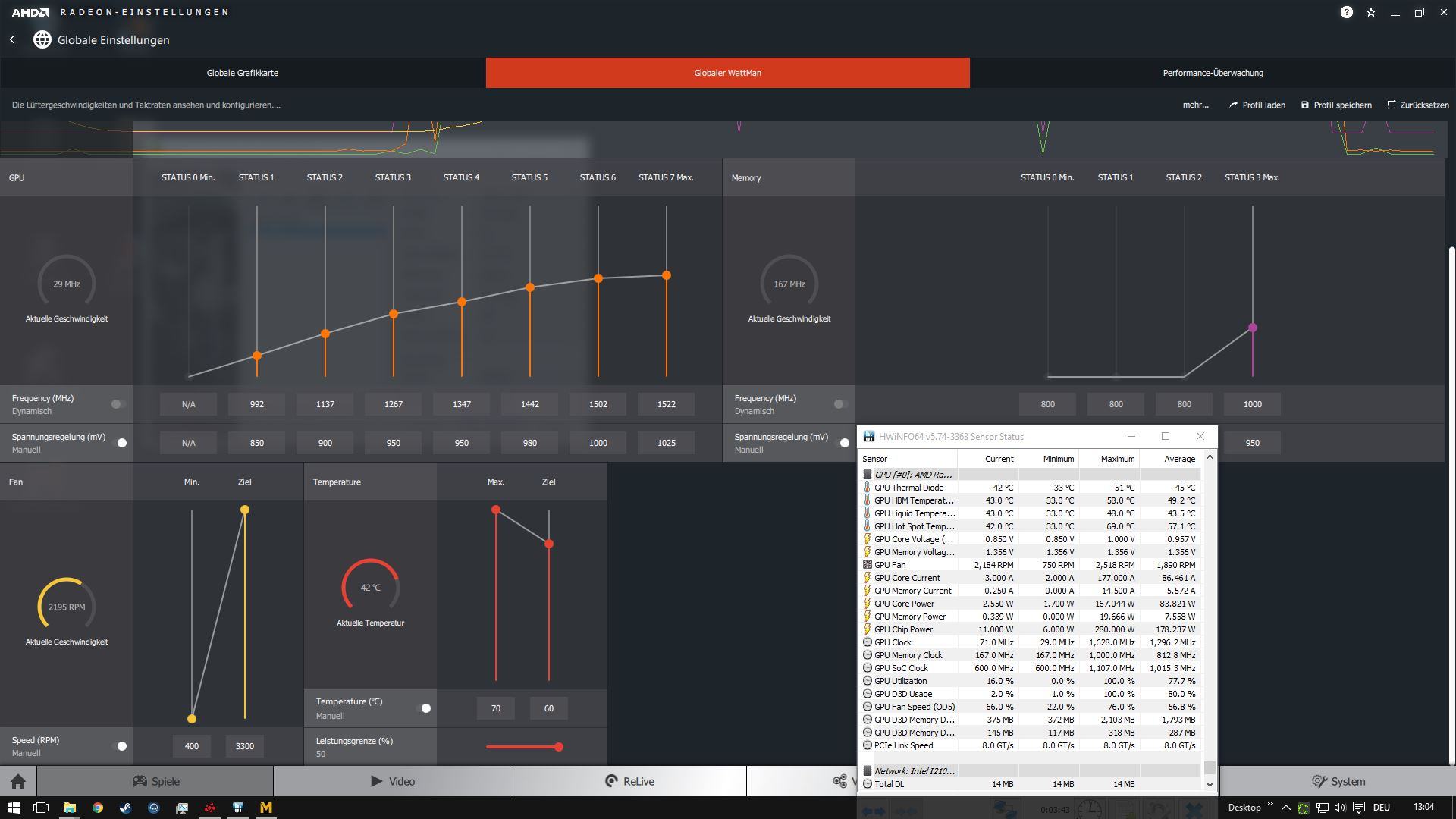Click memory Status 3 frequency field 1000
The image size is (1456, 819).
click(1253, 404)
